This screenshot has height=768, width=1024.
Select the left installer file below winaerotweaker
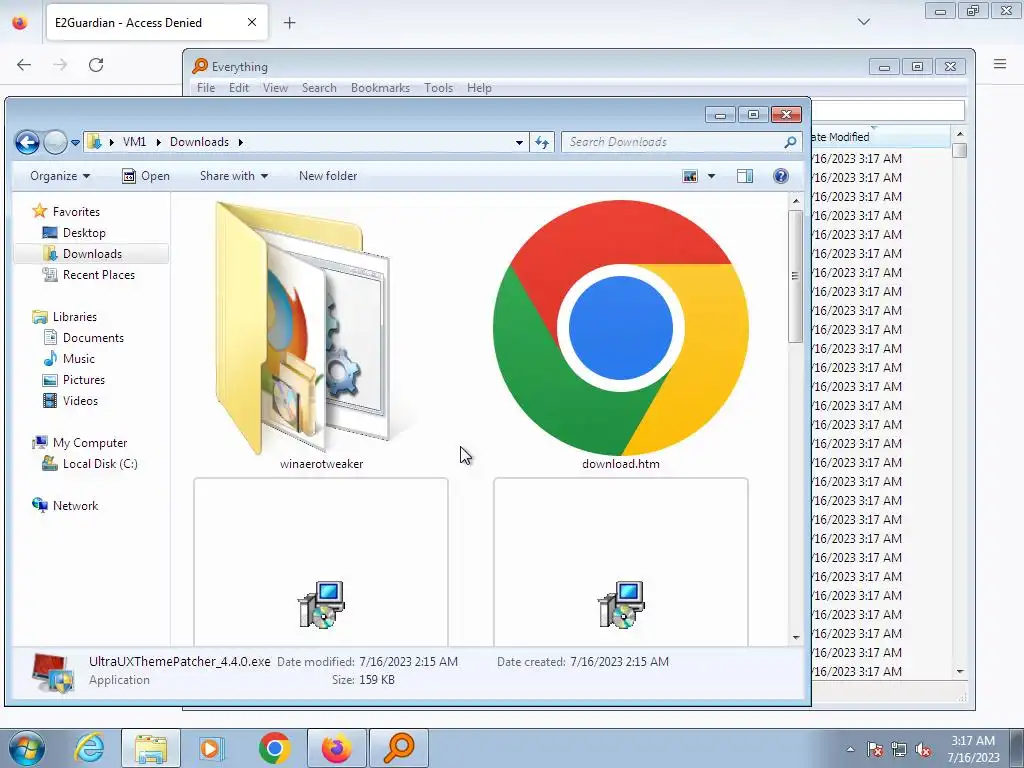pos(321,562)
